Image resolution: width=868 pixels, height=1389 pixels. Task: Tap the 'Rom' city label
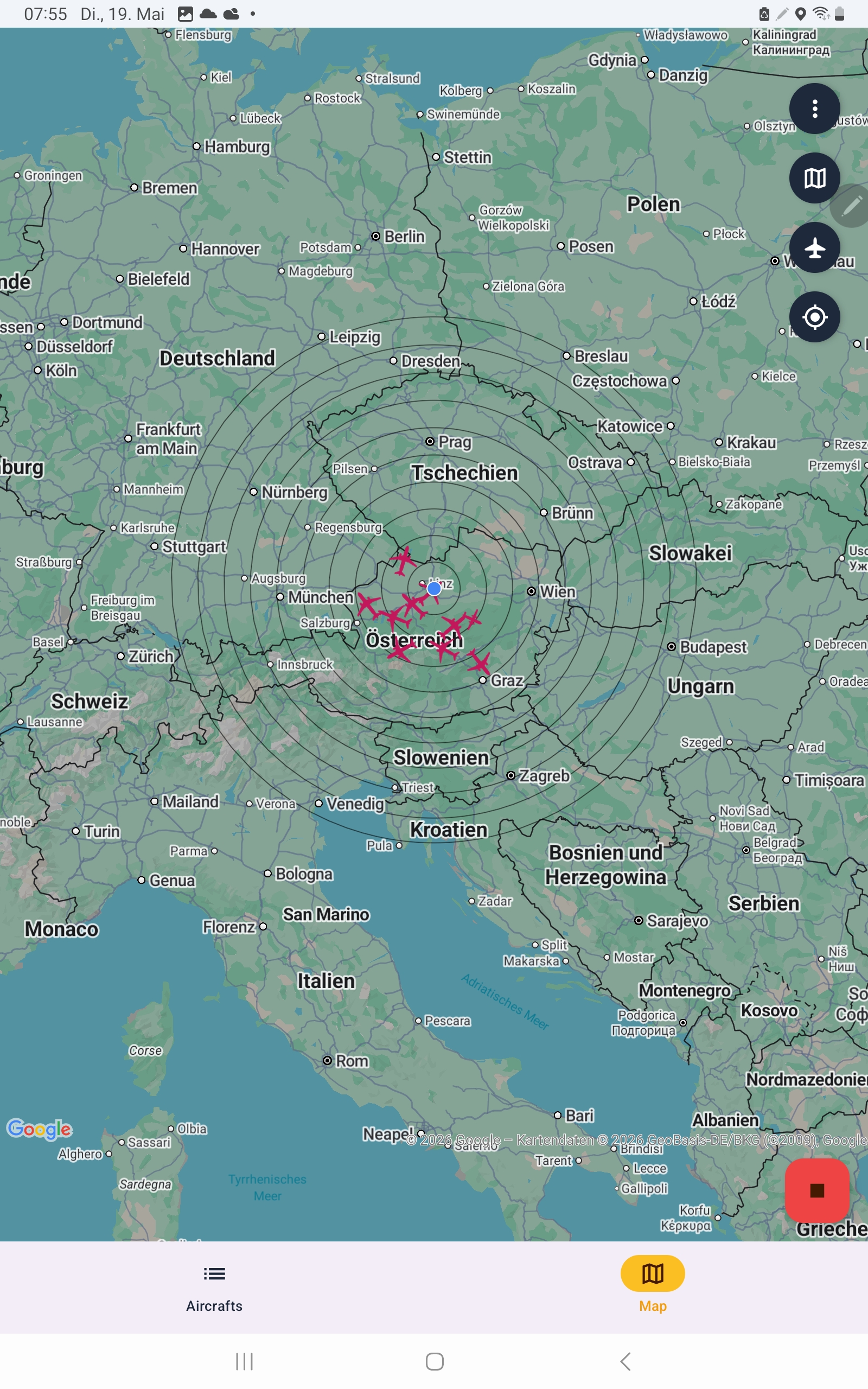pos(352,1061)
